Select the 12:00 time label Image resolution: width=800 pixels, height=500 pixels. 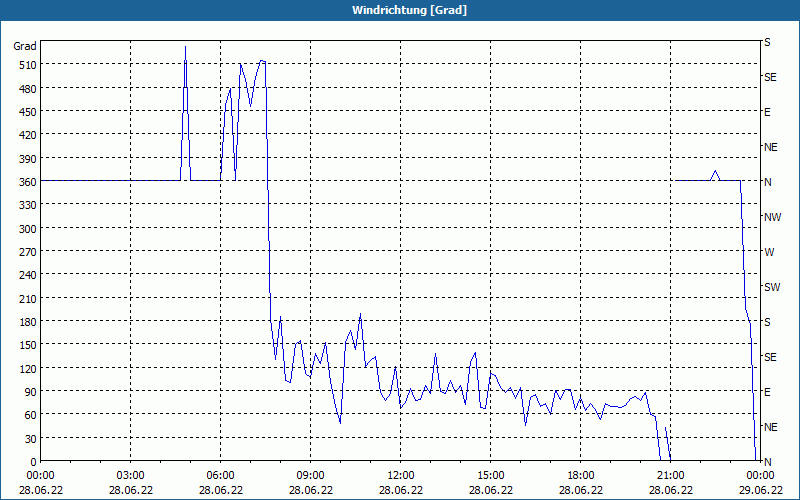pos(400,475)
